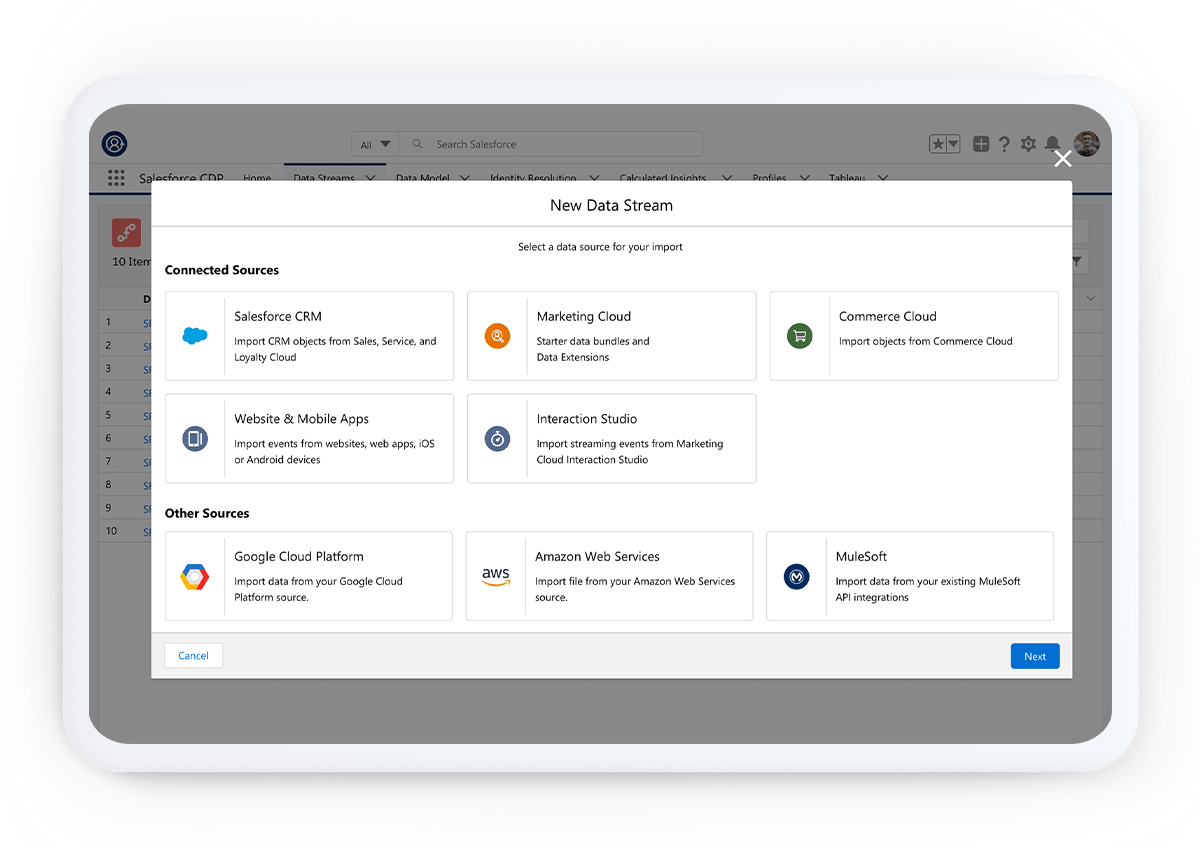
Task: Select the MuleSoft logo icon
Action: click(x=797, y=576)
